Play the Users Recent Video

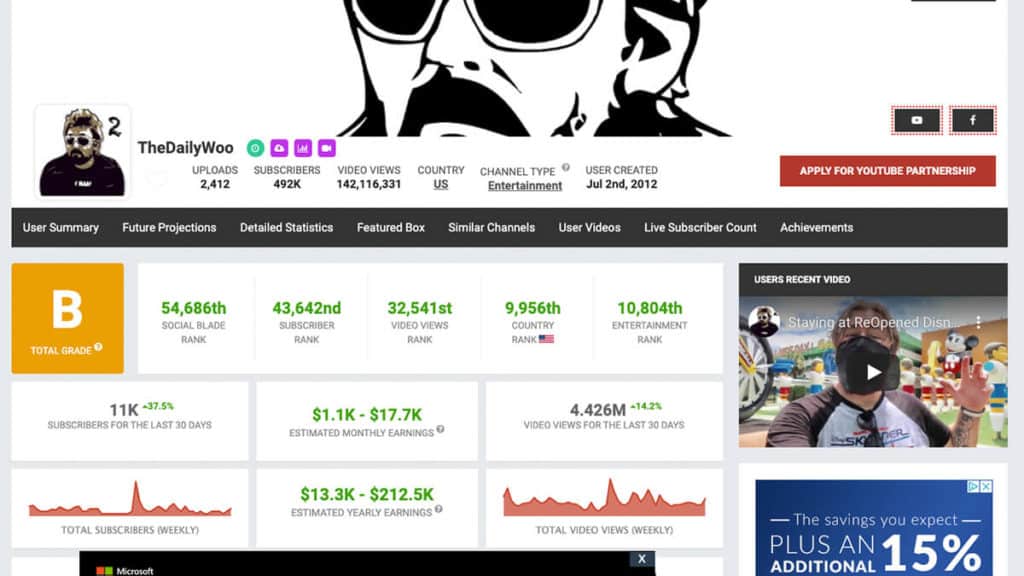(x=873, y=372)
